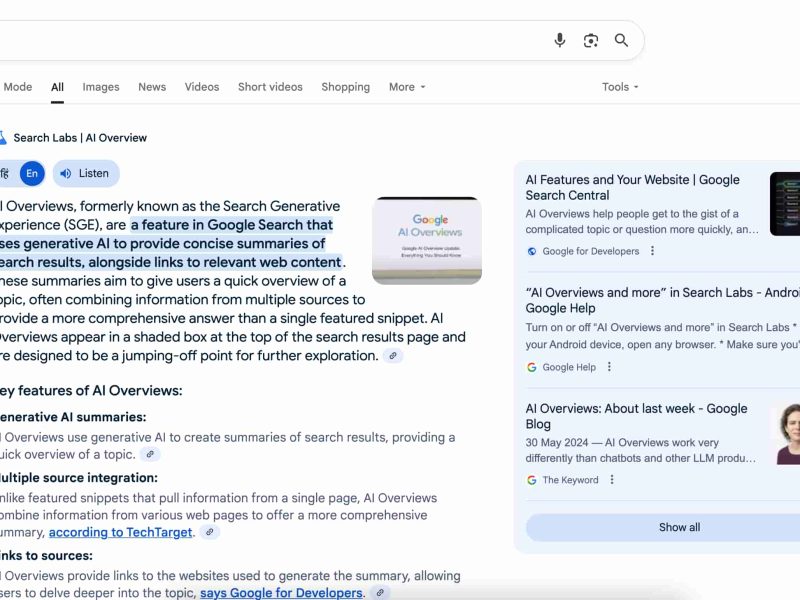The height and width of the screenshot is (600, 800).
Task: Open the Tools dropdown
Action: pyautogui.click(x=620, y=87)
